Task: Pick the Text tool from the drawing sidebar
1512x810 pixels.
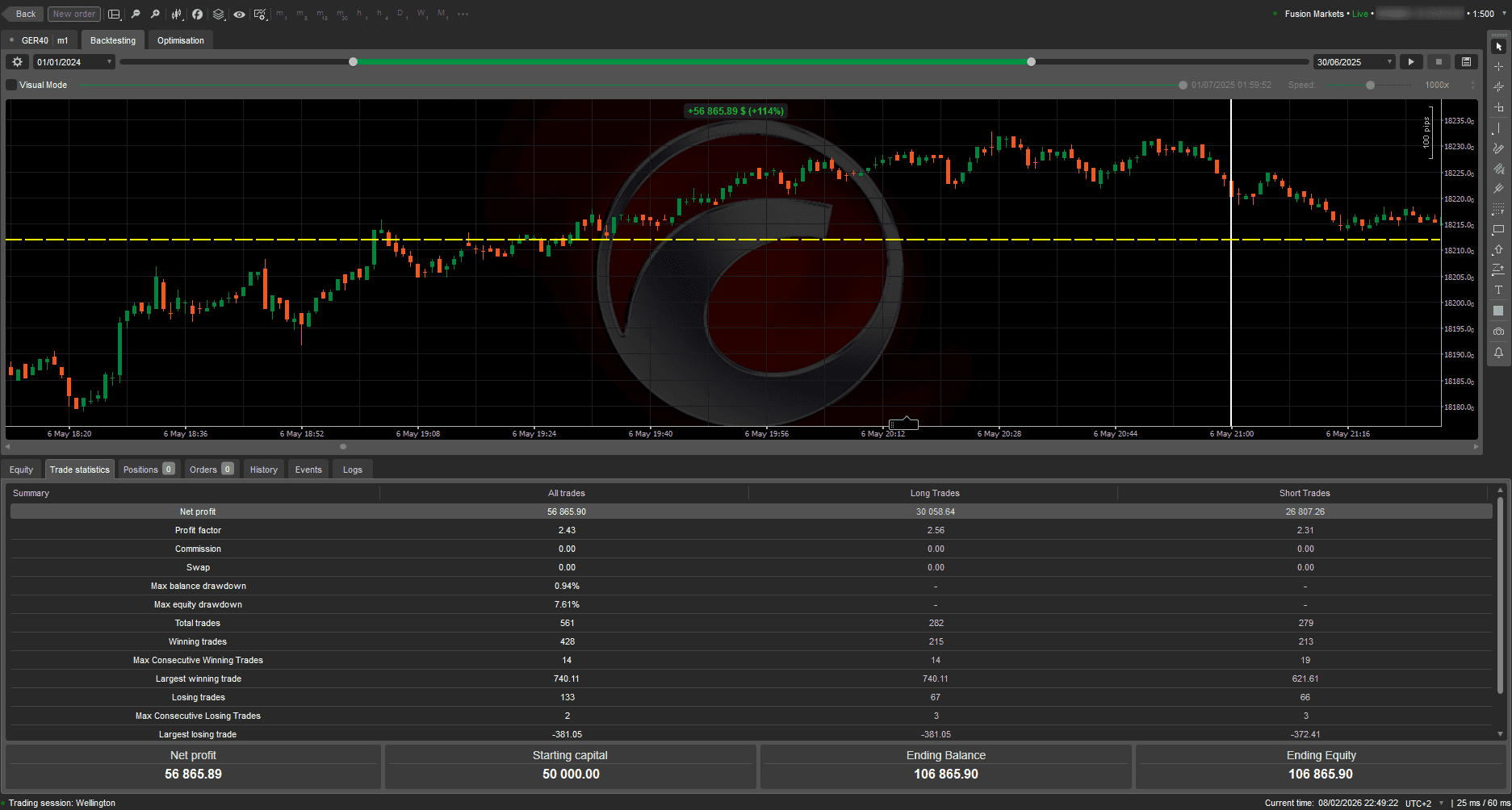Action: click(1499, 290)
